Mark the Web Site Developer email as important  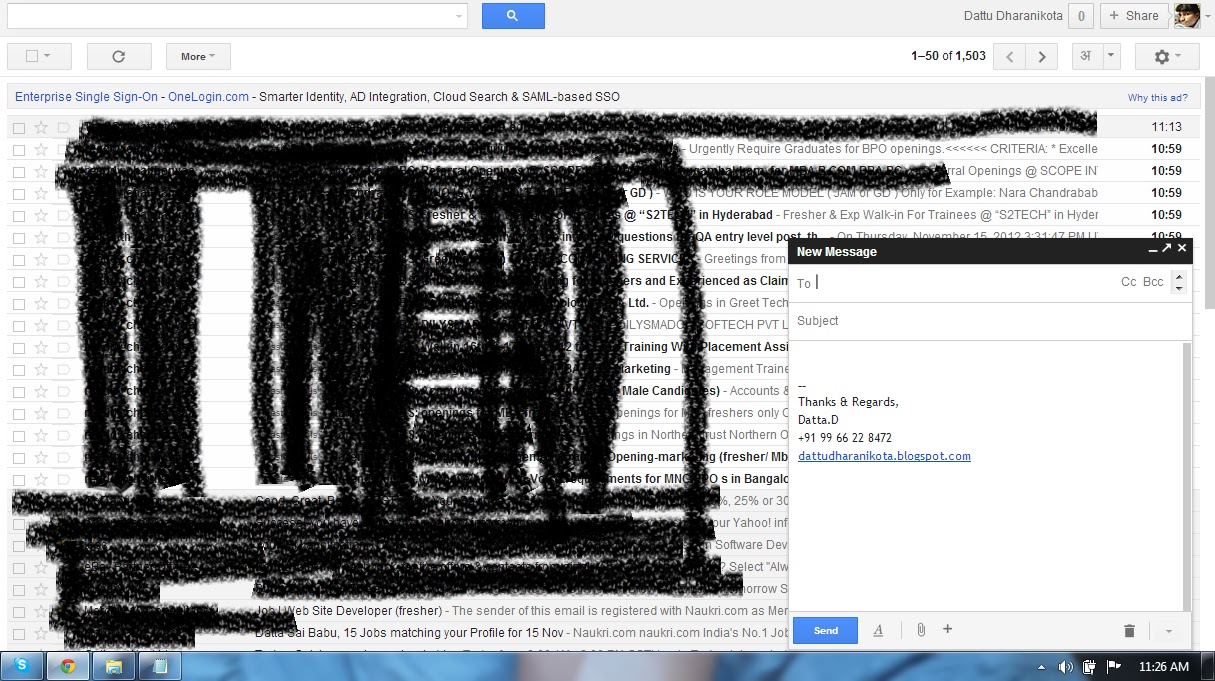tap(63, 611)
